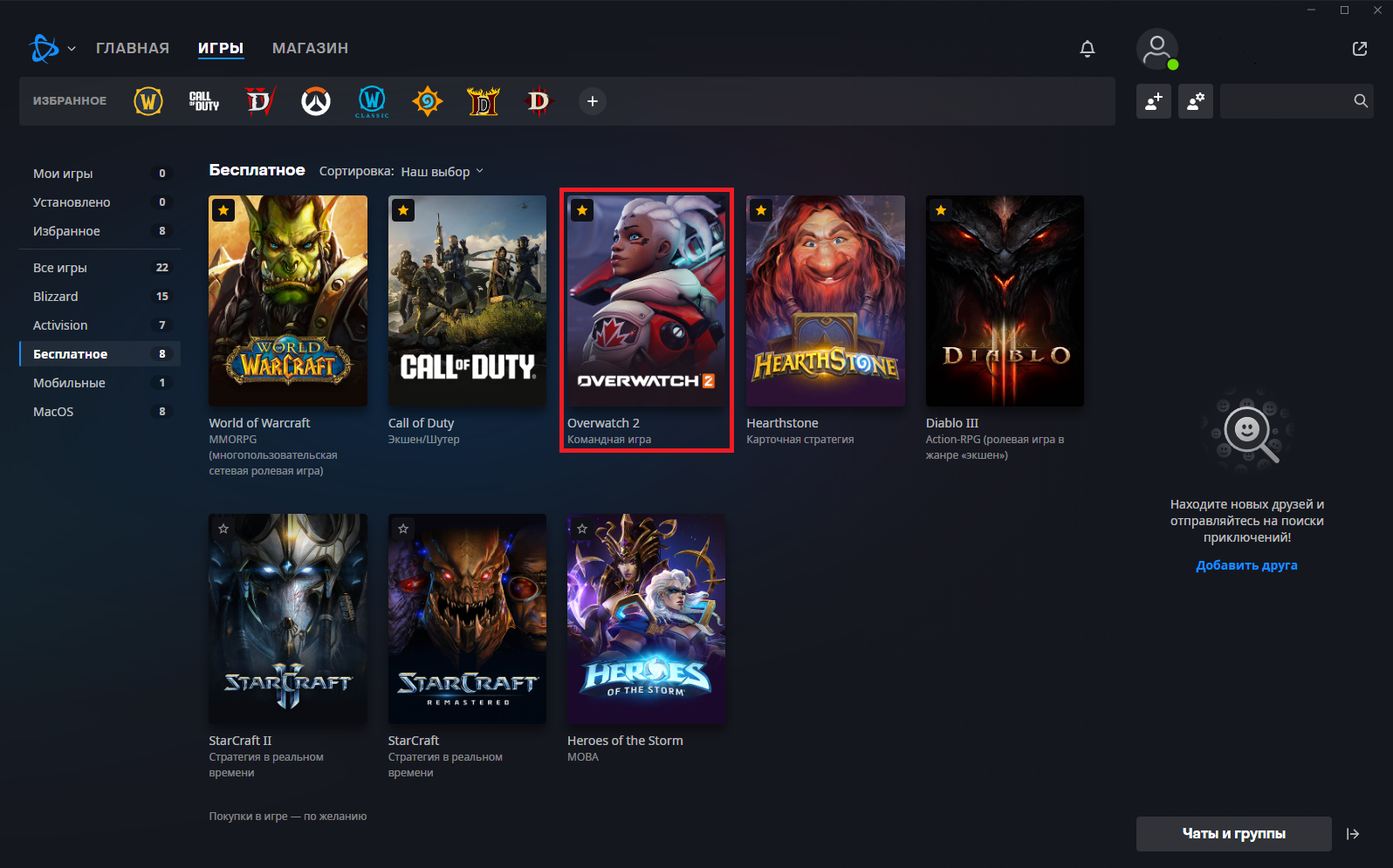This screenshot has width=1393, height=868.
Task: Open World of Warcraft icon in favorites bar
Action: [148, 101]
